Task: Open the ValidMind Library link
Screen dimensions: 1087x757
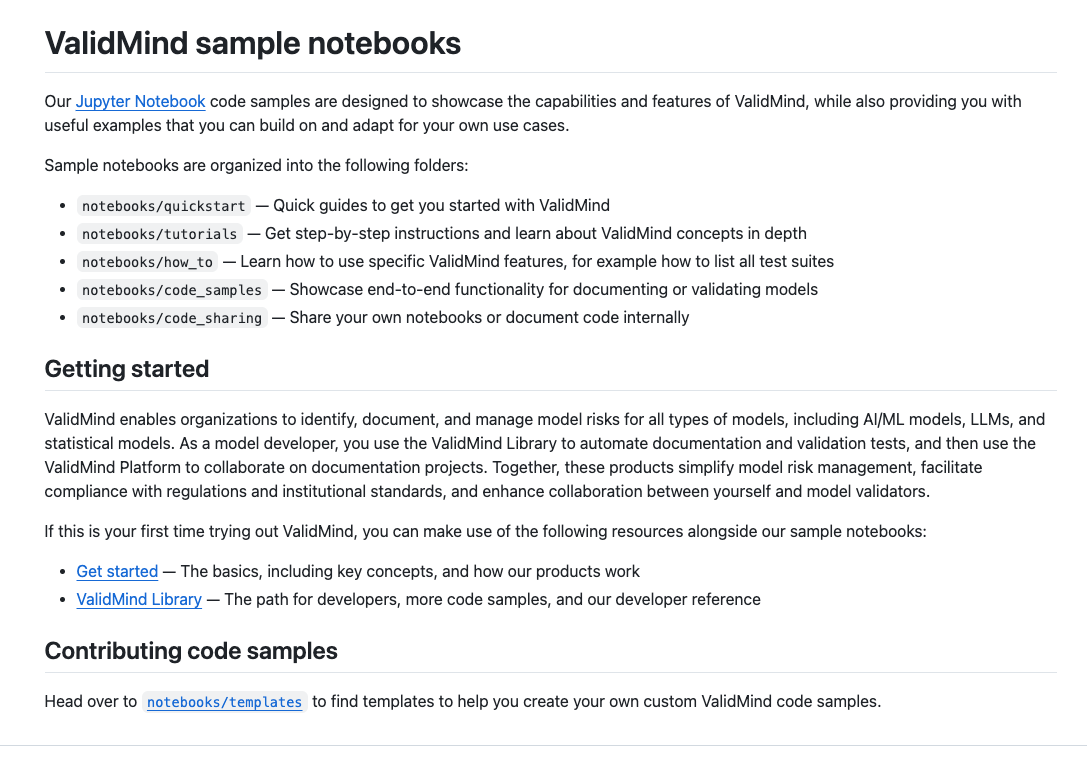Action: [x=139, y=599]
